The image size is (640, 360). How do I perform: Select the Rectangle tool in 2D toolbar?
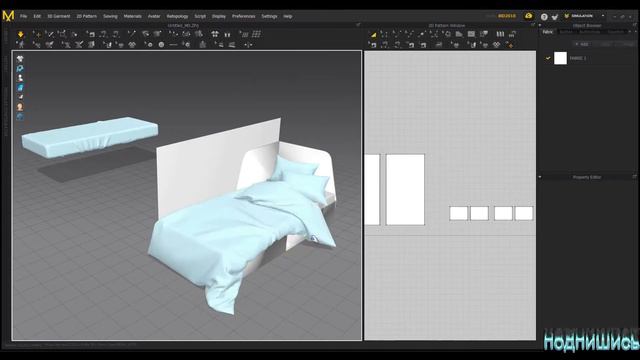[471, 34]
